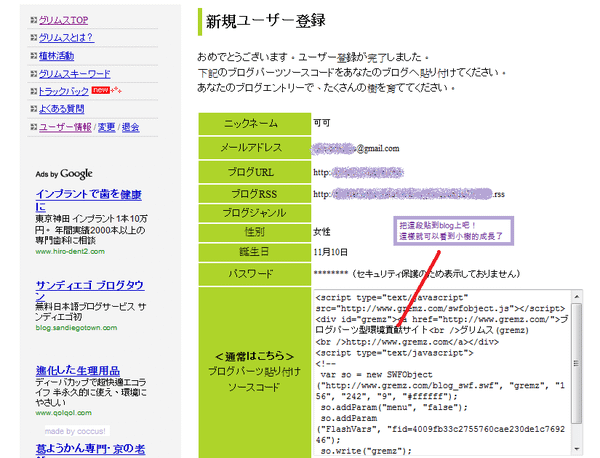
Task: Click the 誕生日 field label
Action: pos(254,252)
